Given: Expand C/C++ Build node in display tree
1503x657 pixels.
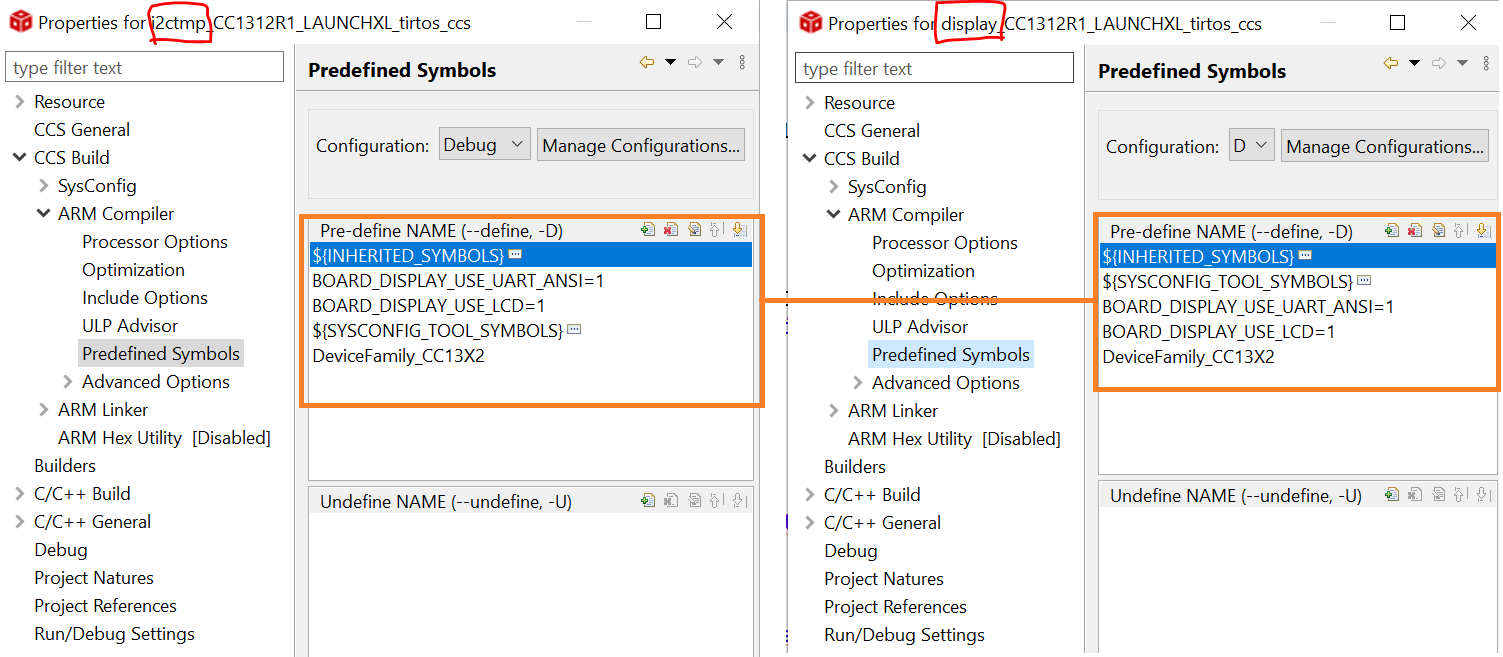Looking at the screenshot, I should click(810, 494).
